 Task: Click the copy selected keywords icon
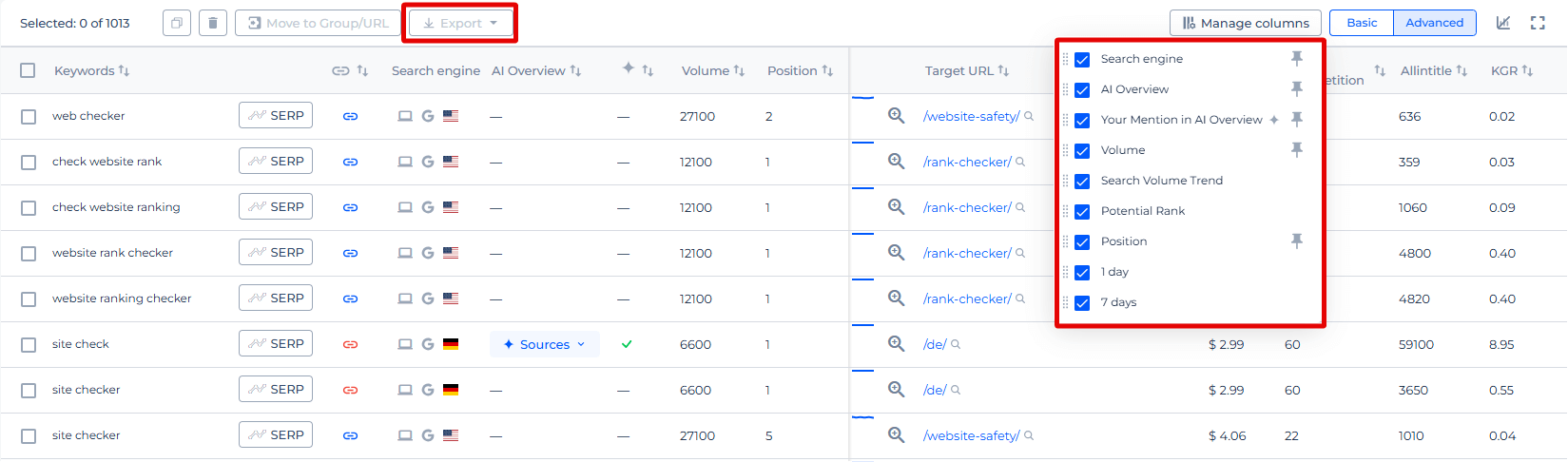click(x=177, y=23)
